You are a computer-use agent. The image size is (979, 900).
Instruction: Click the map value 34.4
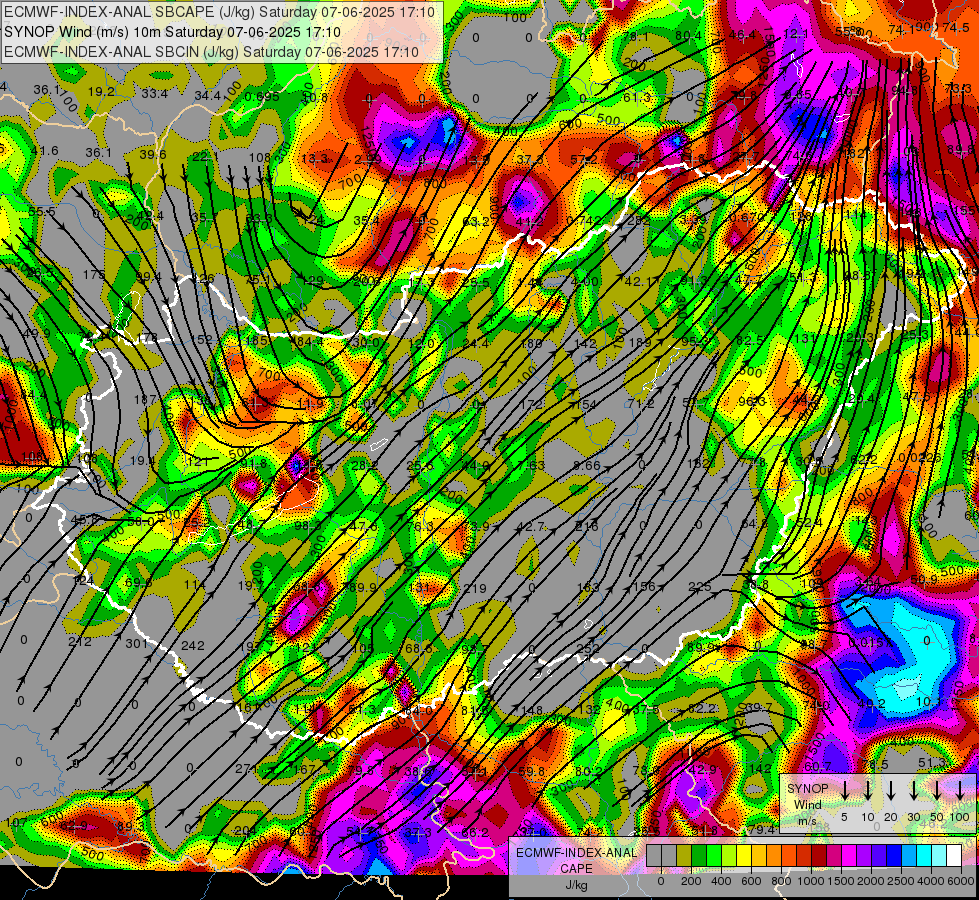(x=207, y=96)
